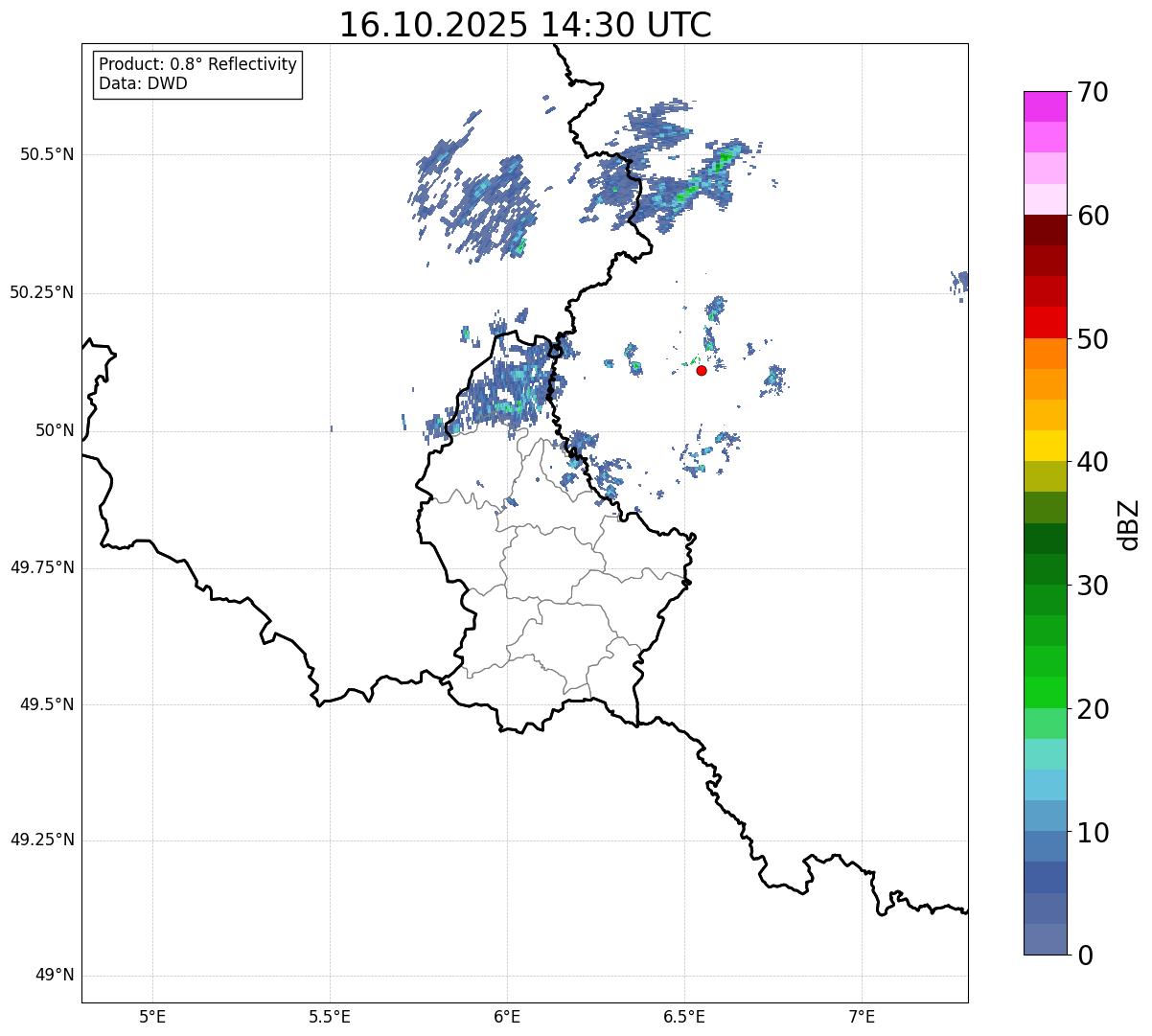Viewport: 1152px width, 1036px height.
Task: Click the 0 tick on colorbar
Action: point(1085,955)
